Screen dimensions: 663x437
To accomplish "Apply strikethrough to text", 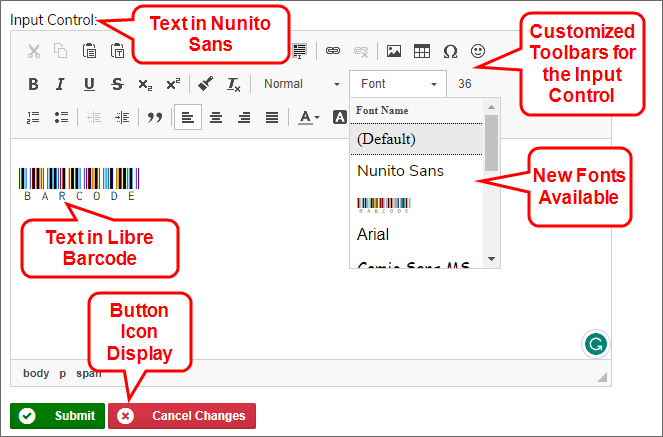I will pos(117,84).
